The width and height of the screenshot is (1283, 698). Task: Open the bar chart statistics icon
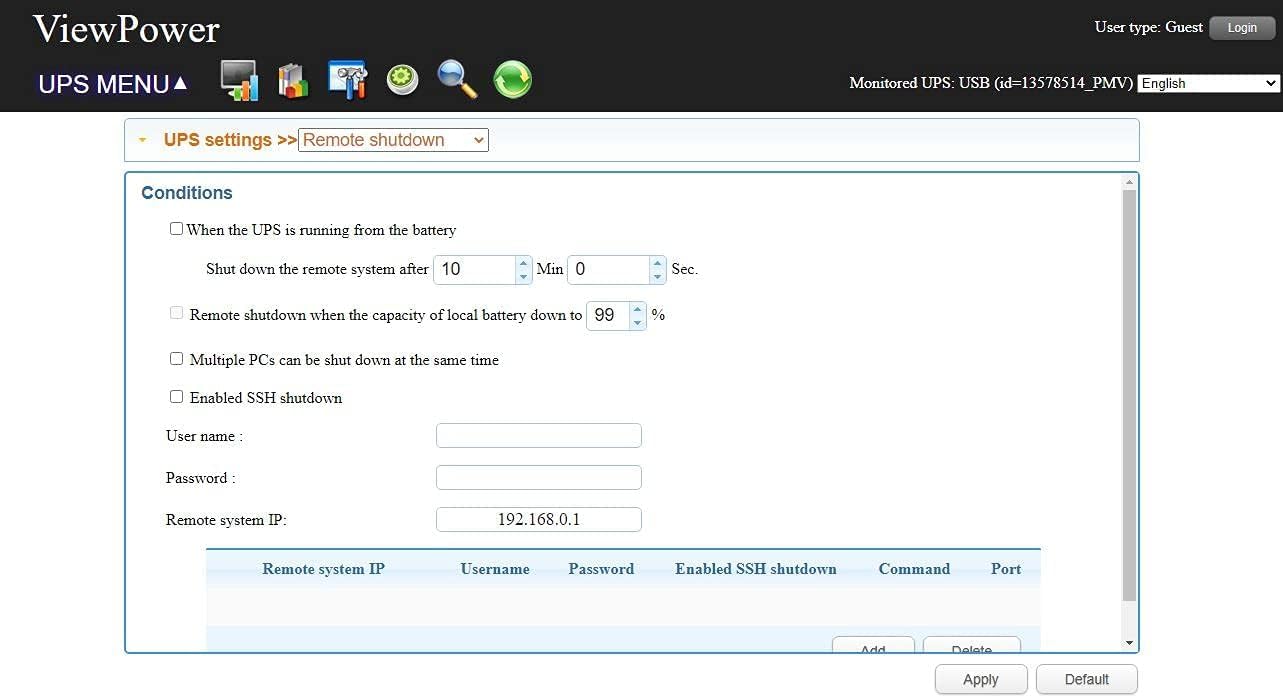[x=293, y=81]
